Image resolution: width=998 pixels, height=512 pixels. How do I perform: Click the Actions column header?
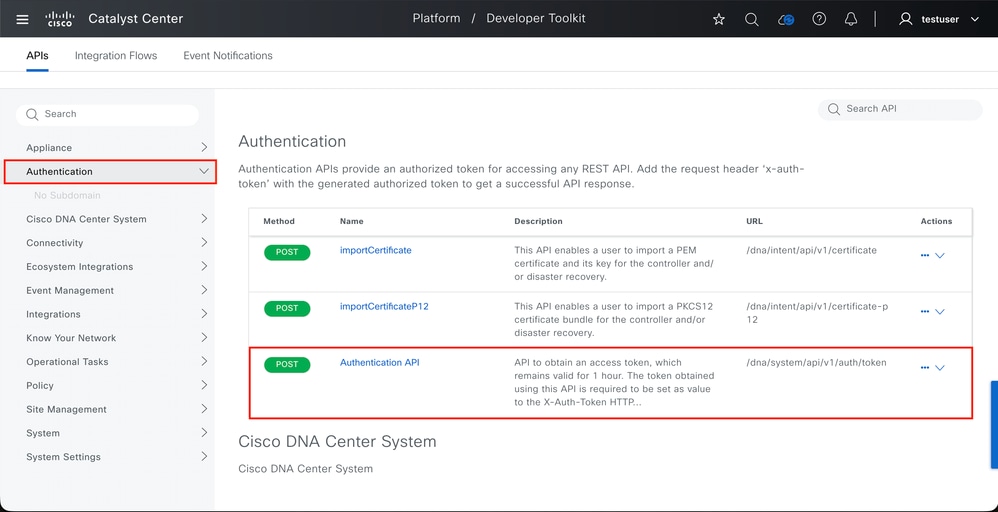coord(936,221)
